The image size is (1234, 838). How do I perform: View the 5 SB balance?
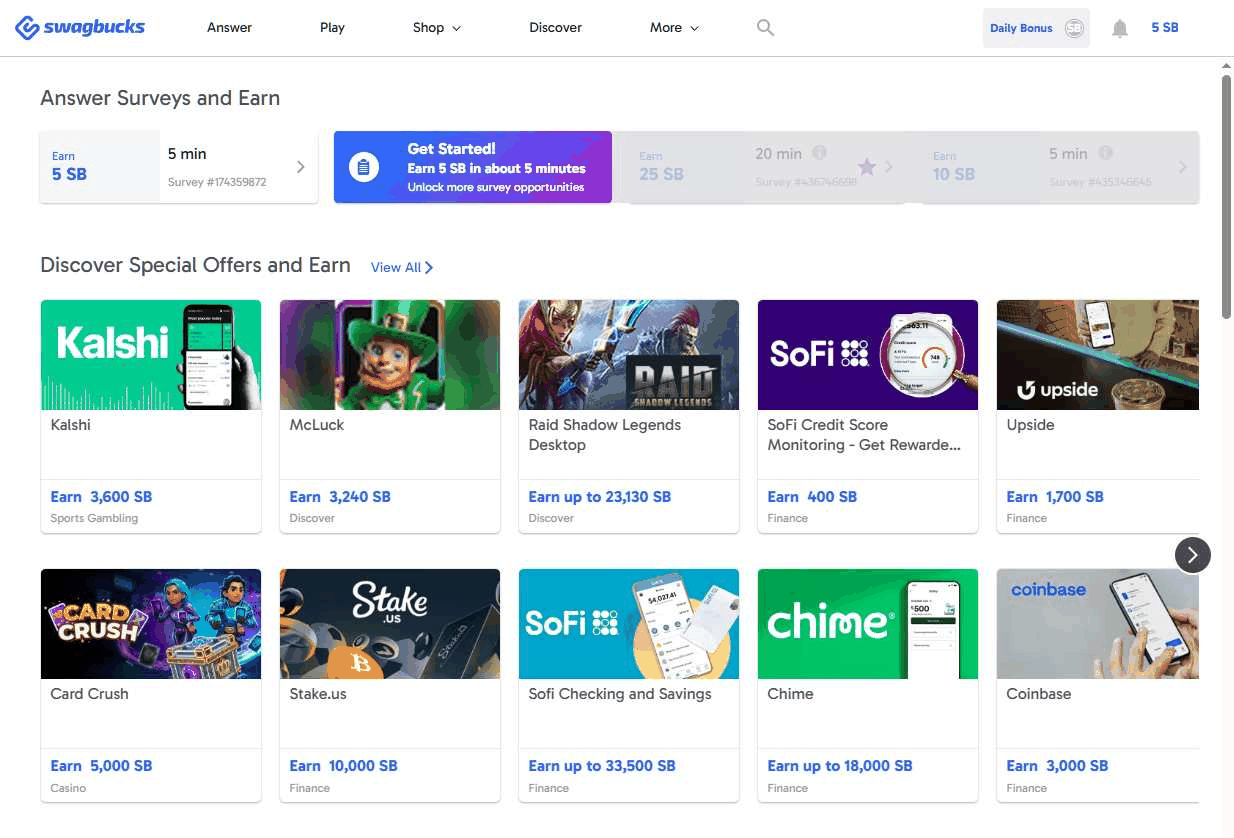coord(1165,28)
